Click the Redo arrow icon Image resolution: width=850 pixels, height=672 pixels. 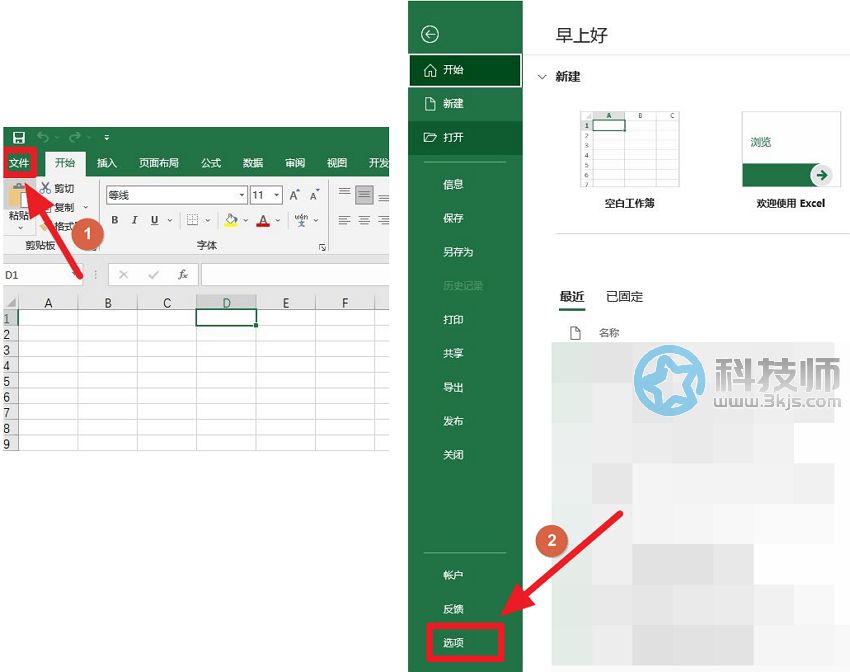pyautogui.click(x=75, y=137)
